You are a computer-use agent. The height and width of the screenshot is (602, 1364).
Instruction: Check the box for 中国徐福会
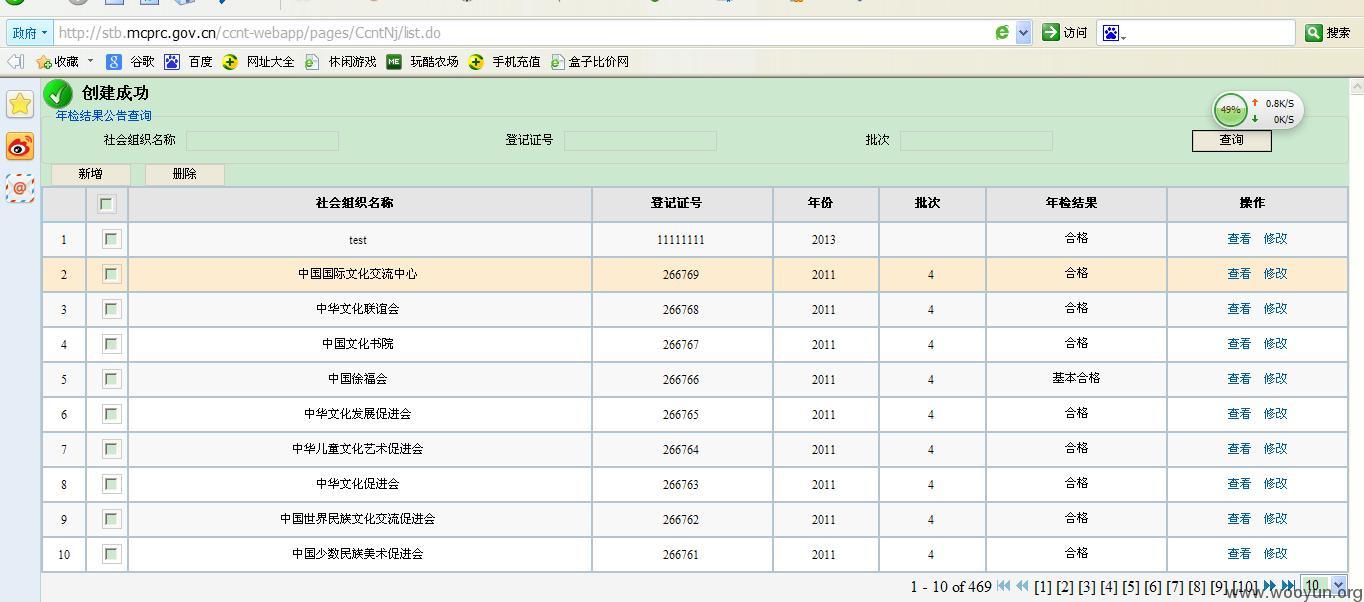click(x=111, y=379)
